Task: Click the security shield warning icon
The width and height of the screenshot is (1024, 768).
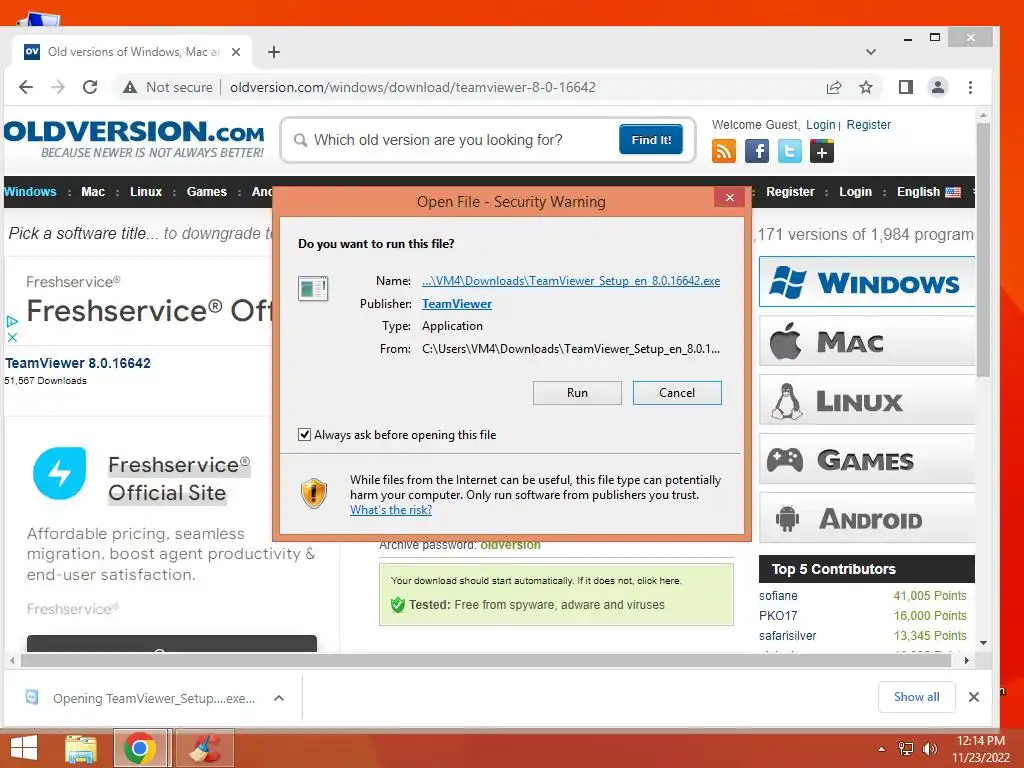Action: [x=314, y=493]
